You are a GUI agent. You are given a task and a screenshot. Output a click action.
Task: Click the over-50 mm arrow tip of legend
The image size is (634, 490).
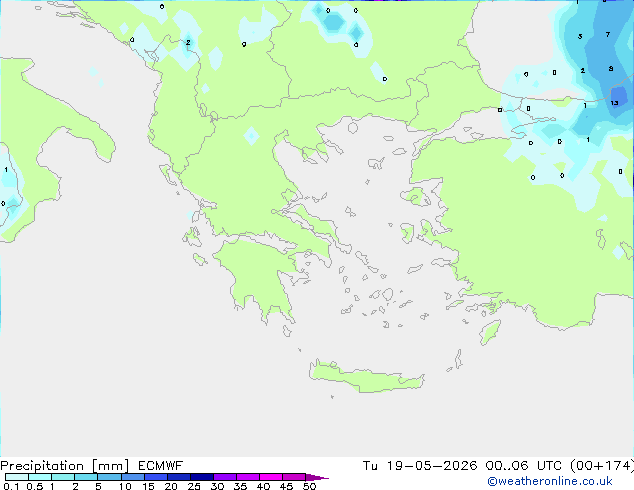[x=317, y=477]
